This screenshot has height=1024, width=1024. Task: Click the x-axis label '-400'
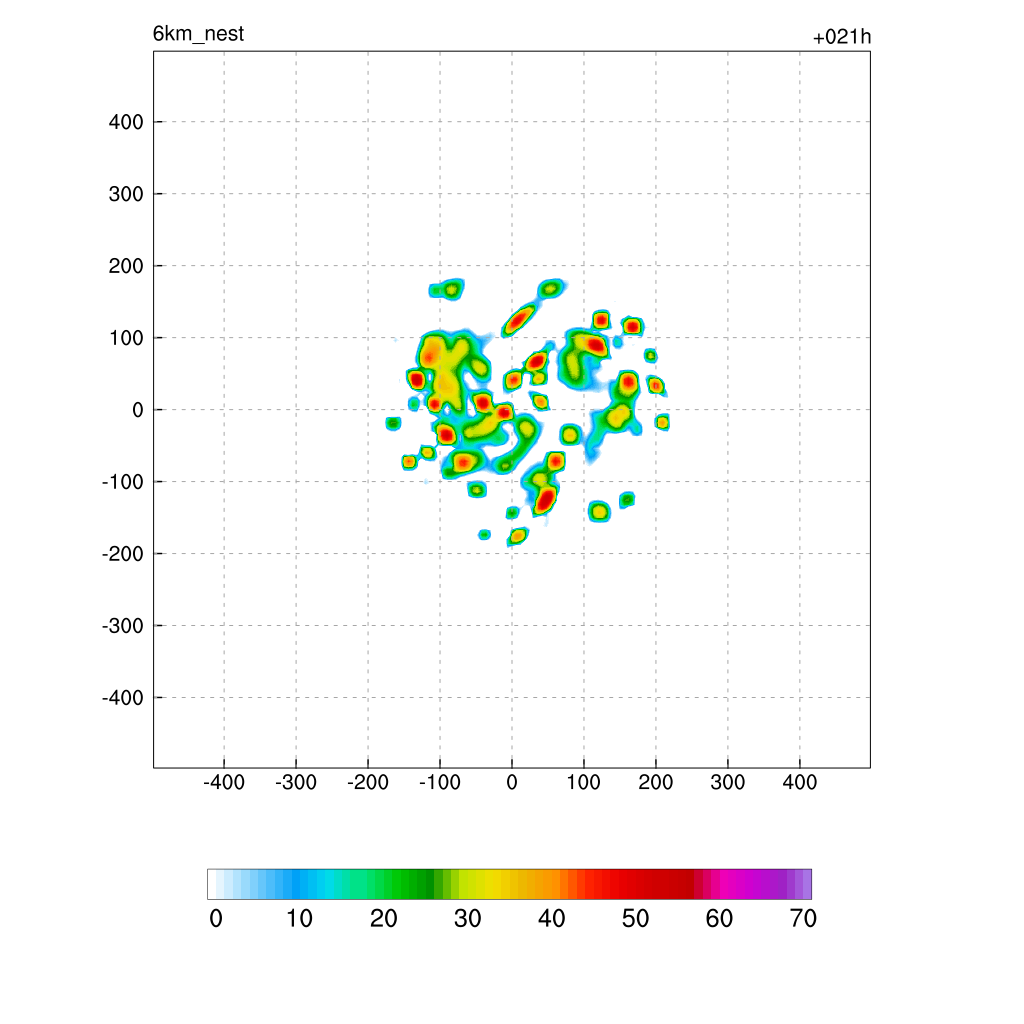click(x=224, y=782)
